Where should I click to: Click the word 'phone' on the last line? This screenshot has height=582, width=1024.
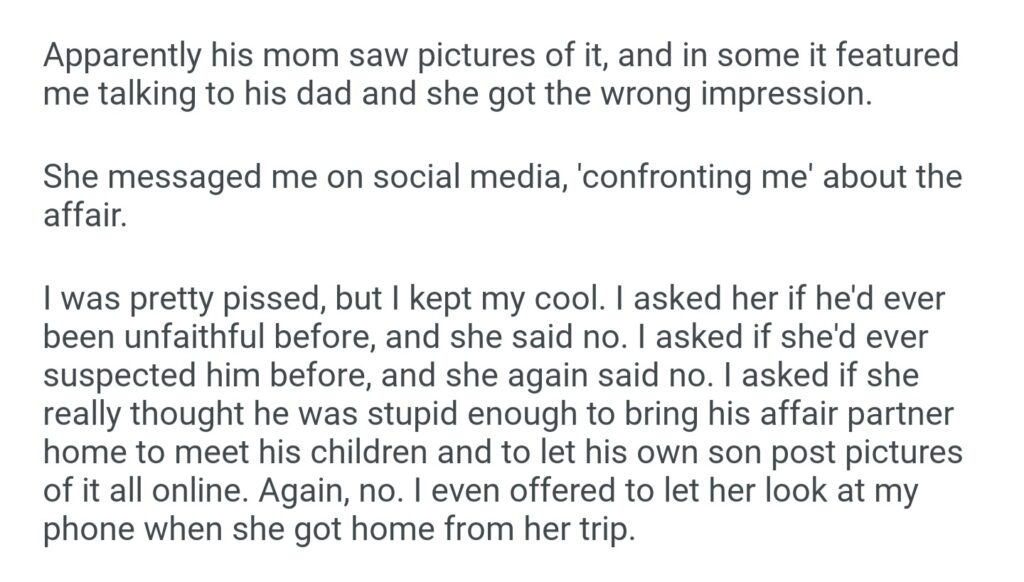click(x=86, y=529)
